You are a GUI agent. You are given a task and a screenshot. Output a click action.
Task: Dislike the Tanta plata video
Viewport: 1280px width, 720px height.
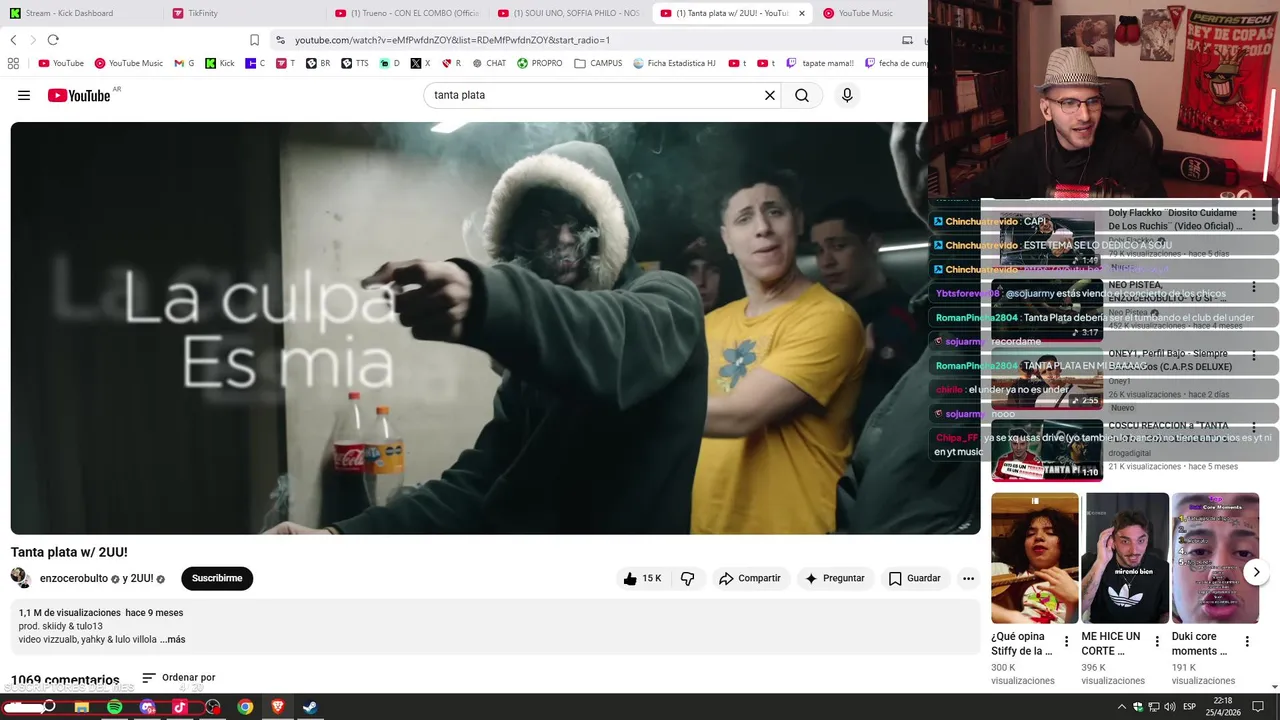687,578
